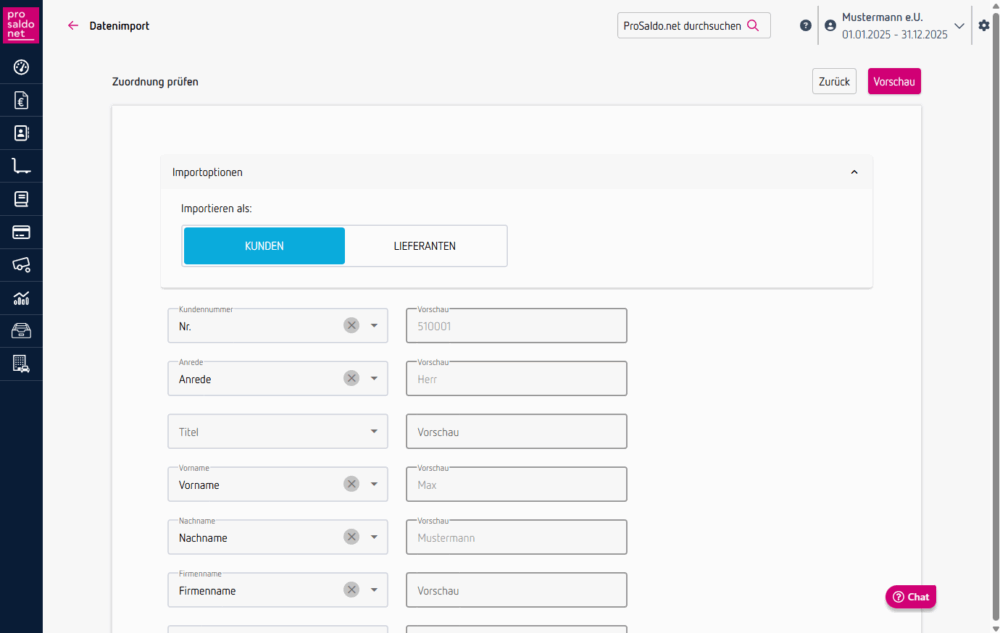Open the dashboard gauge icon in sidebar
Viewport: 1000px width, 633px height.
tap(21, 67)
